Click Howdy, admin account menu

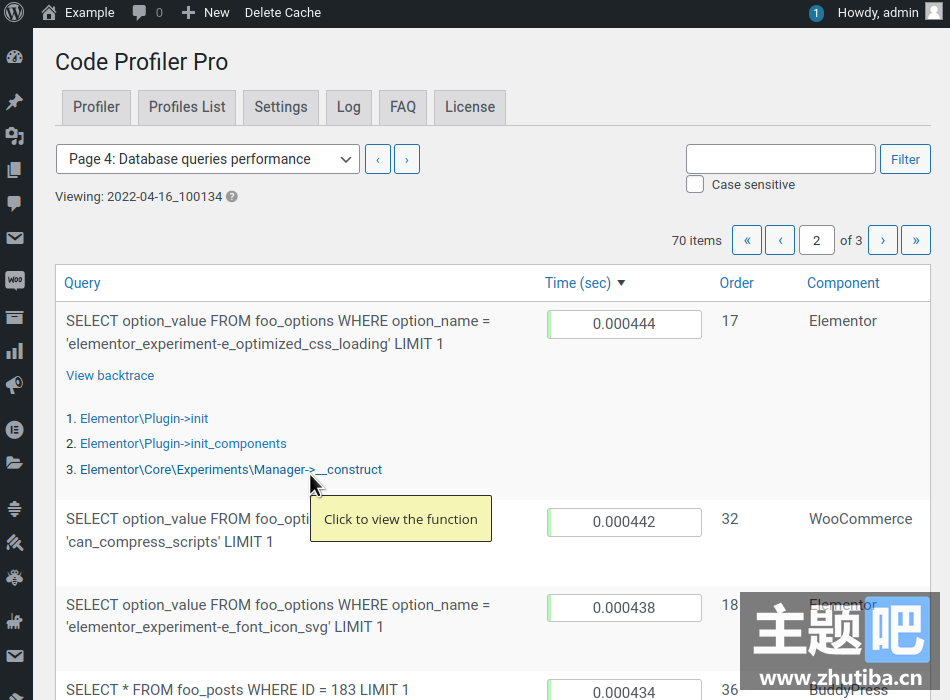click(878, 13)
